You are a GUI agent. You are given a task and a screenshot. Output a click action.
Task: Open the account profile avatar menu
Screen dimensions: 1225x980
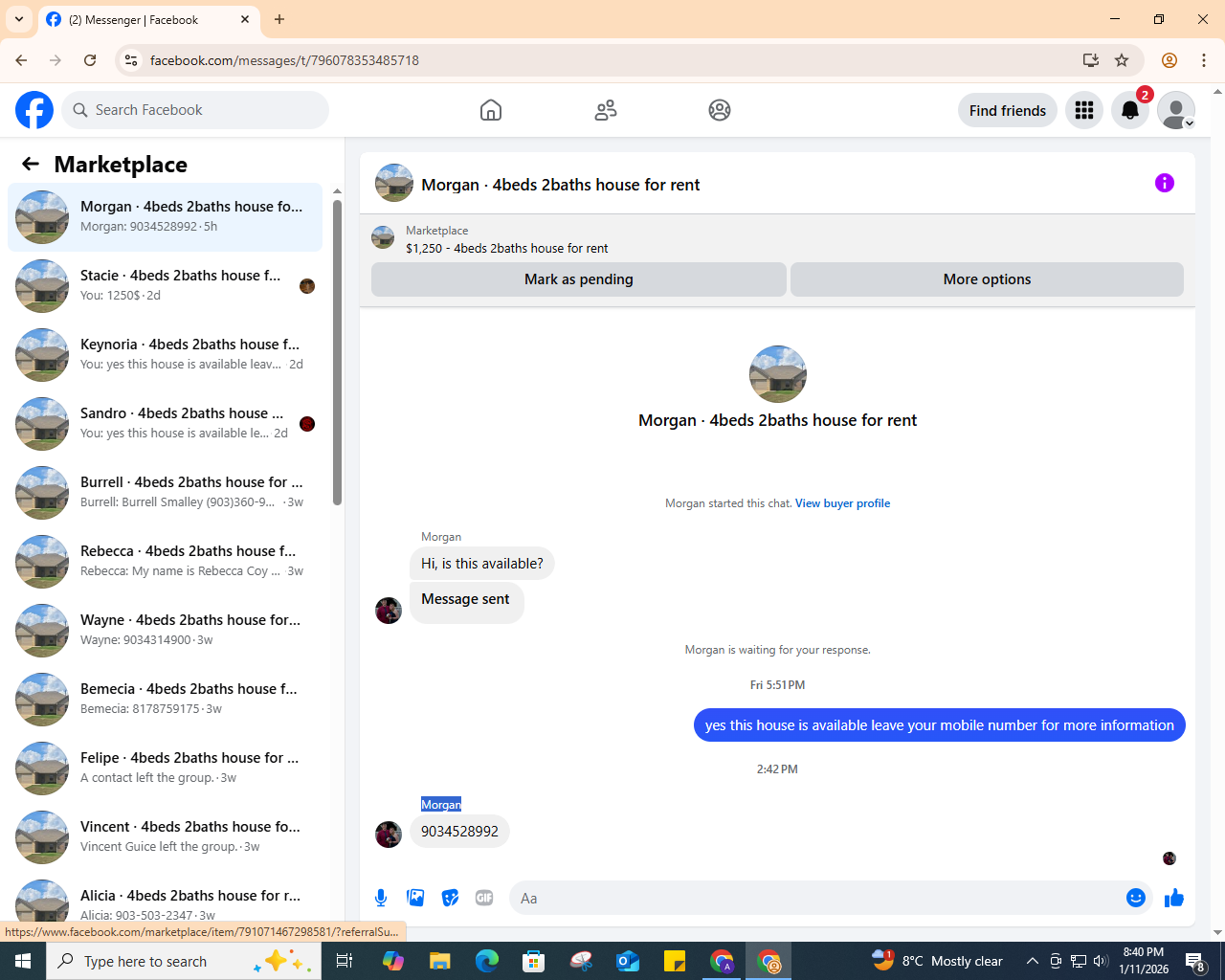click(x=1176, y=110)
